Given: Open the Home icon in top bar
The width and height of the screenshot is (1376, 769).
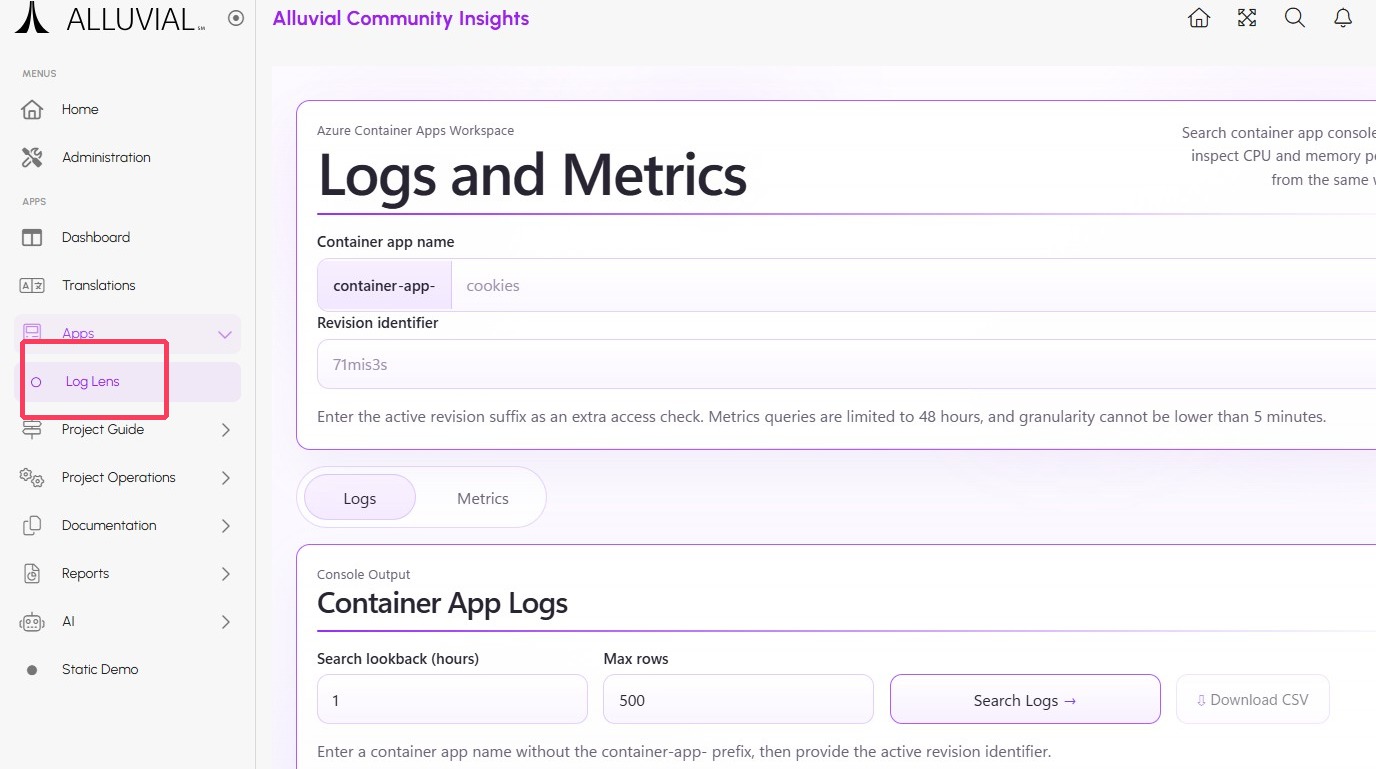Looking at the screenshot, I should (x=1199, y=18).
